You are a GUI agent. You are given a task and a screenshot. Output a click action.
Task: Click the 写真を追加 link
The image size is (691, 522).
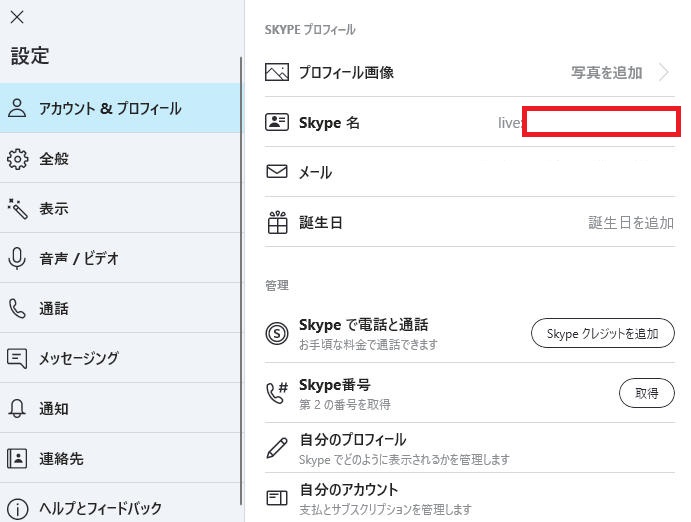point(606,72)
